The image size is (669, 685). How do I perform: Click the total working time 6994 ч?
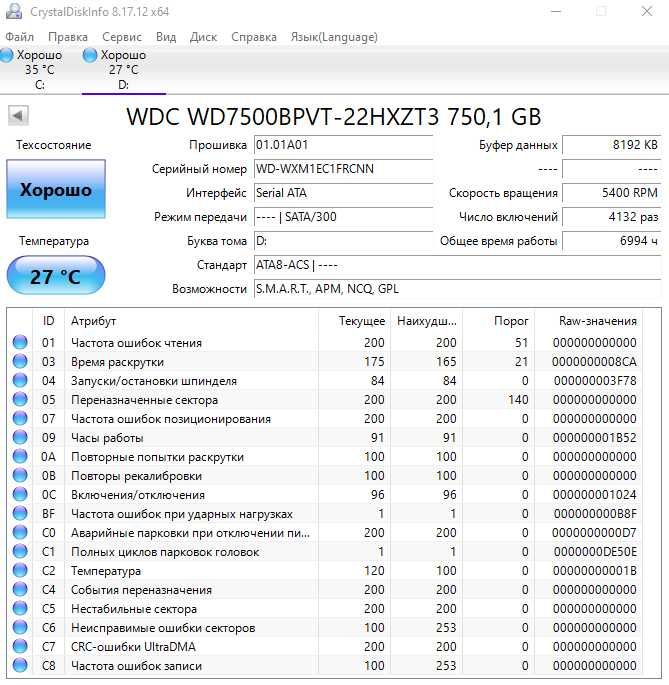click(x=612, y=241)
